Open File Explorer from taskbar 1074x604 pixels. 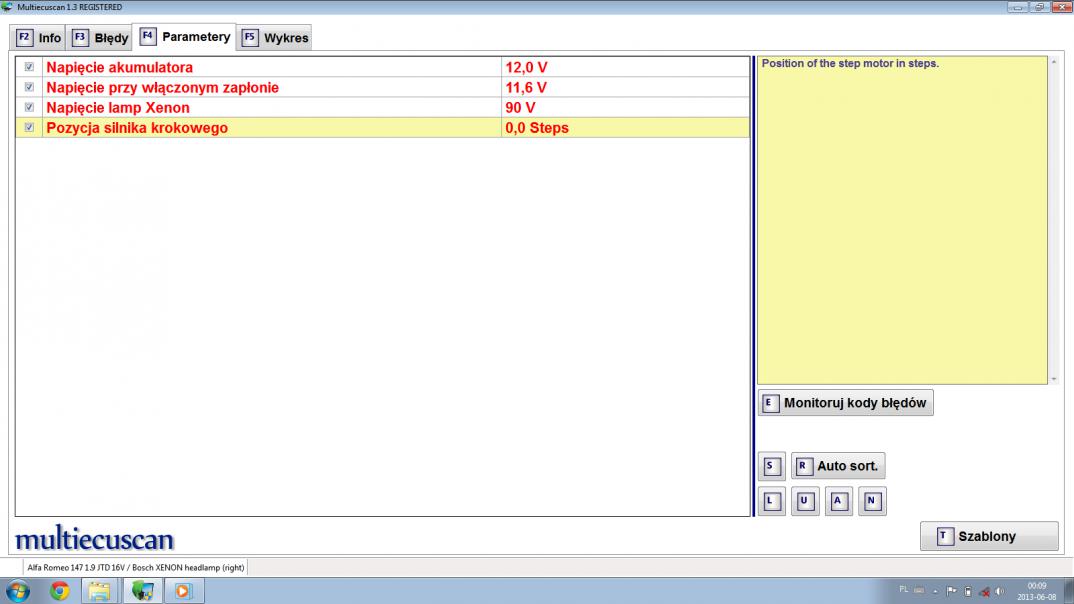100,590
